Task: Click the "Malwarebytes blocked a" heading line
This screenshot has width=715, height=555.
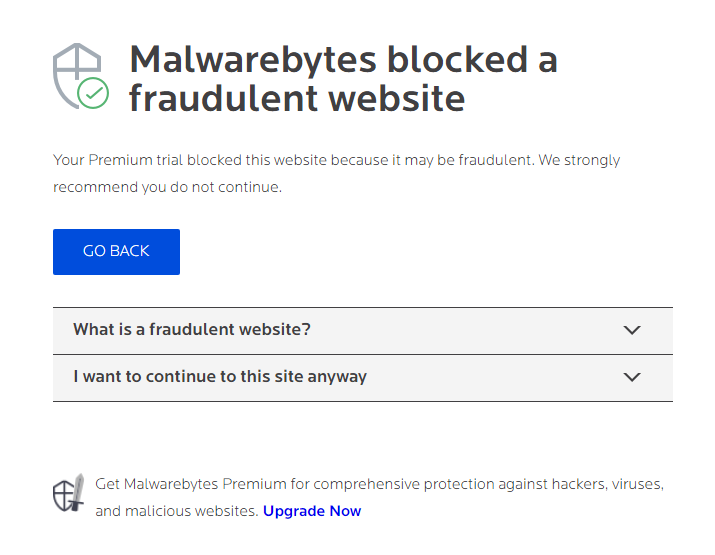Action: point(343,60)
